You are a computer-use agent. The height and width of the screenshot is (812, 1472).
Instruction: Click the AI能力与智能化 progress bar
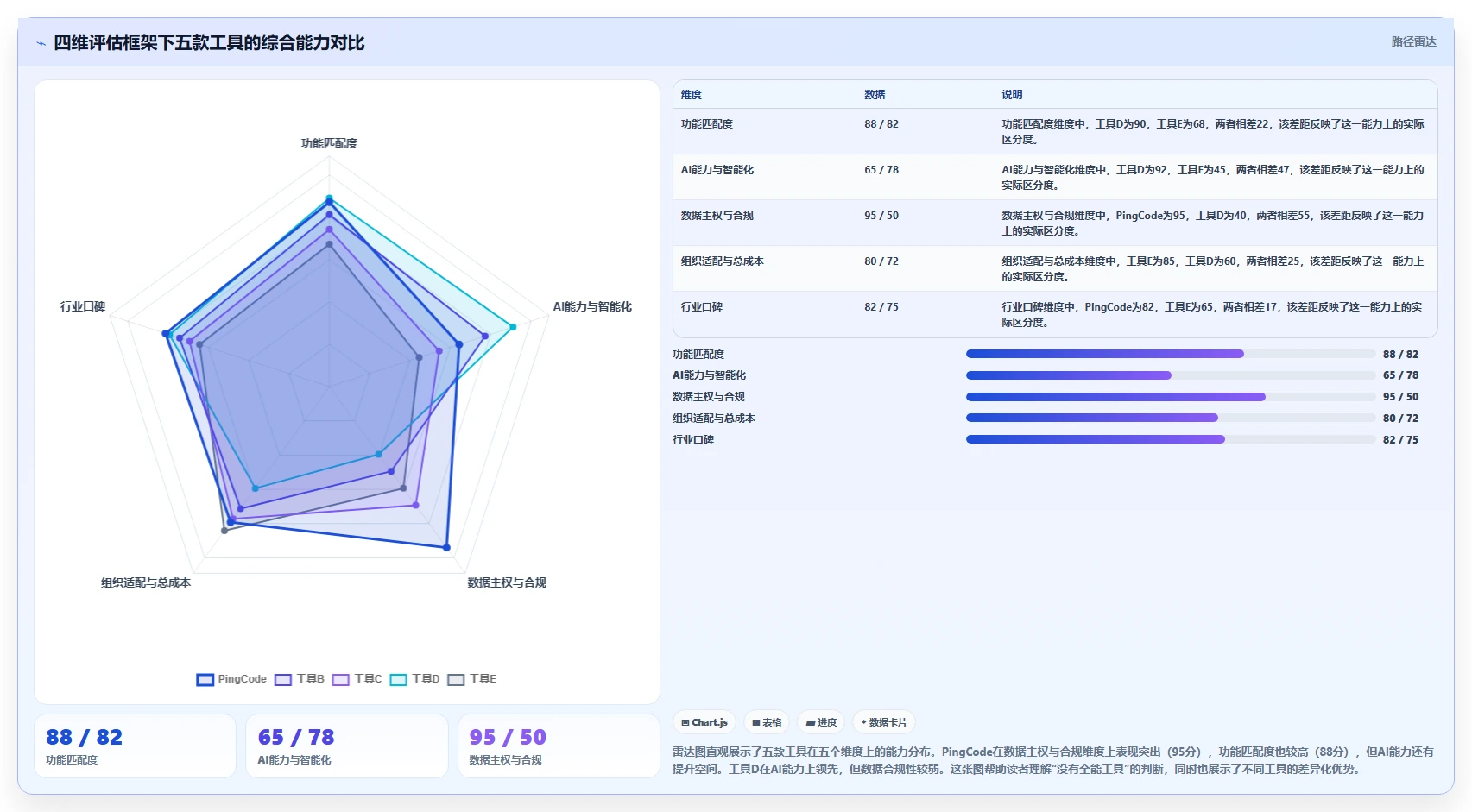(1171, 375)
